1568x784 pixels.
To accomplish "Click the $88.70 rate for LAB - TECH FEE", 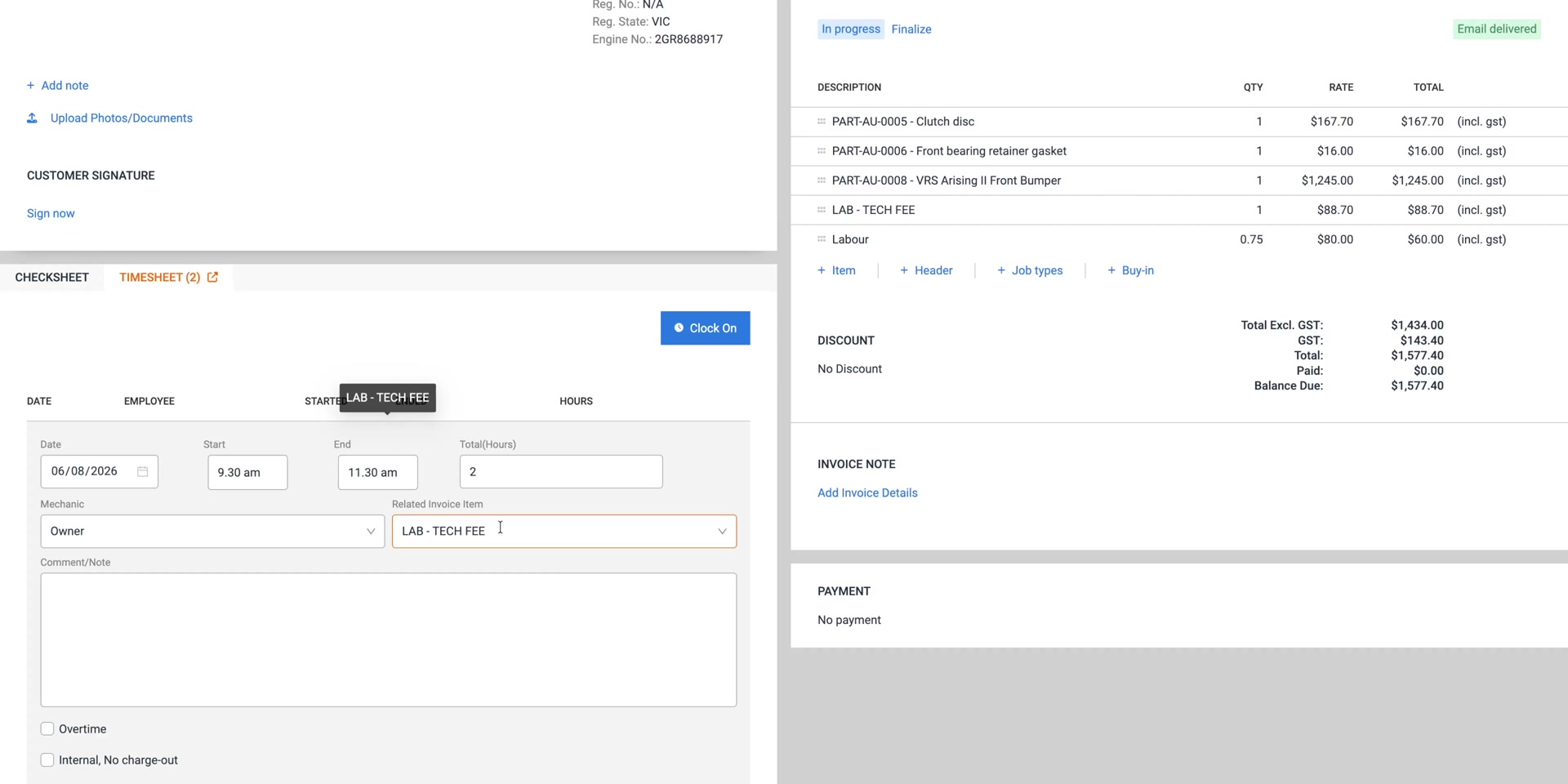I will pos(1335,210).
